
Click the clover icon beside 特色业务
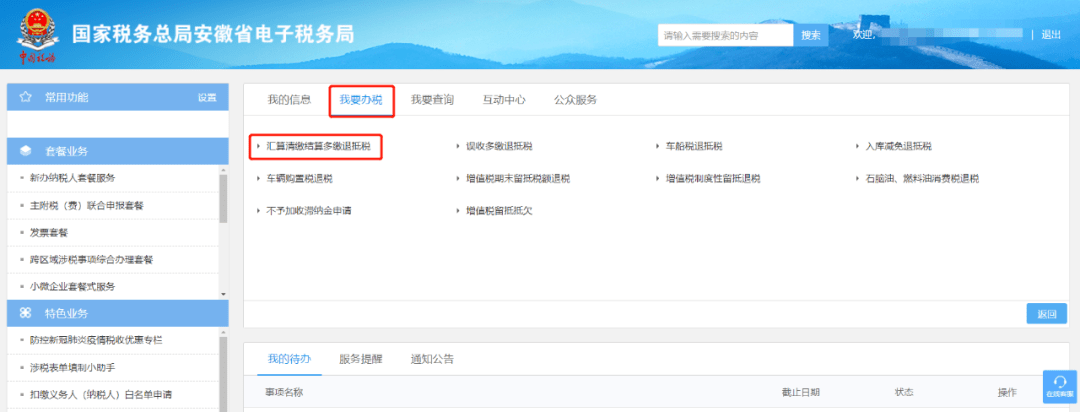26,313
